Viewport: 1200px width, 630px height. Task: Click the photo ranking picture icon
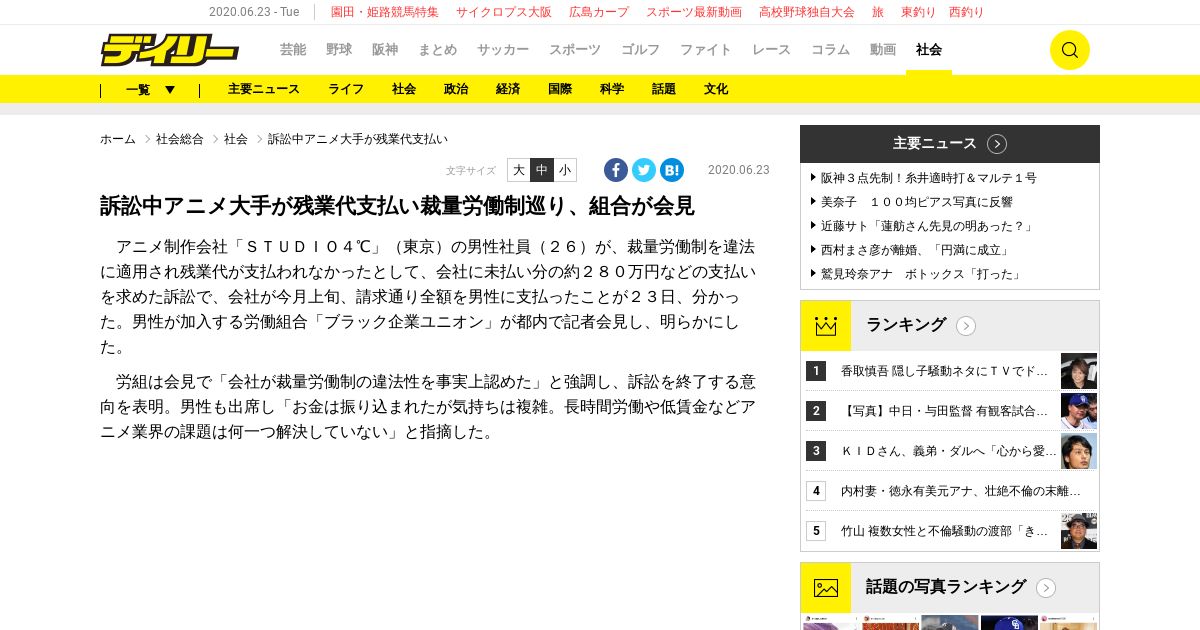point(826,588)
